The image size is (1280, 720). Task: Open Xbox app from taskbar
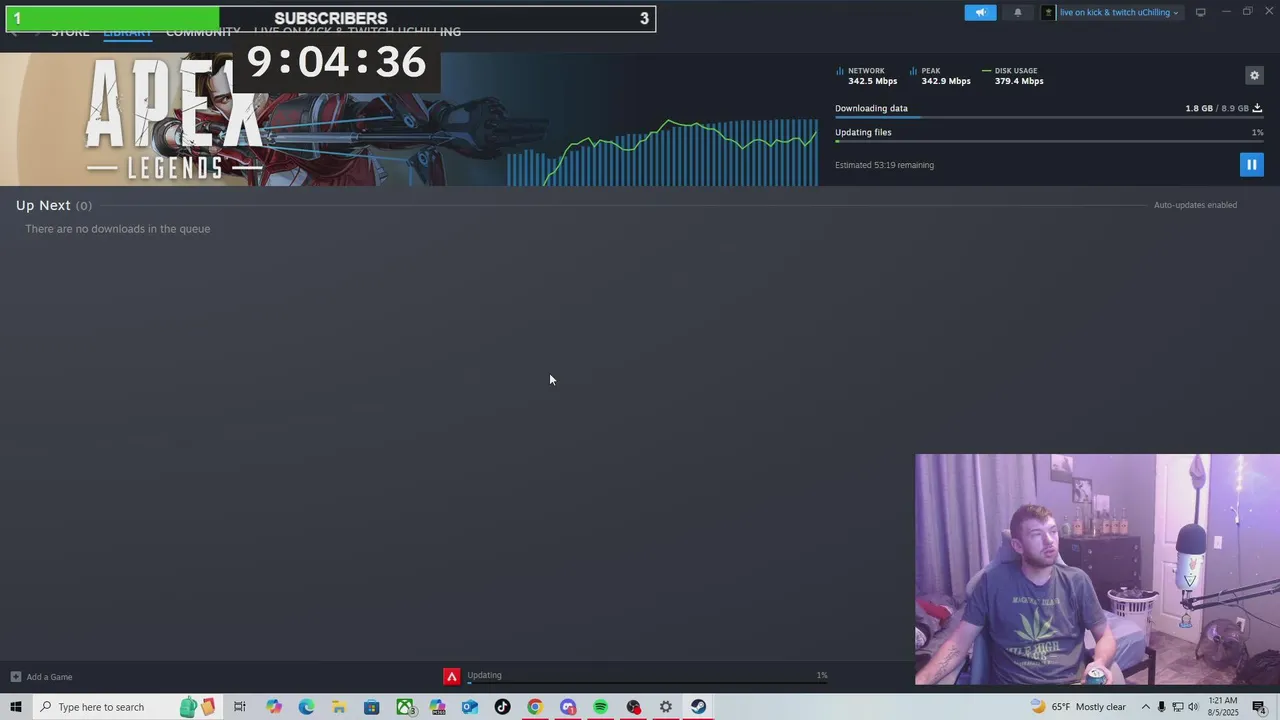[x=405, y=707]
